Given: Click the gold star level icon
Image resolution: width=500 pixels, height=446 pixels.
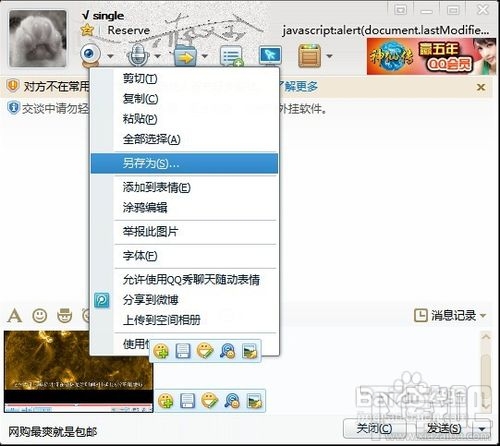Looking at the screenshot, I should (x=87, y=30).
